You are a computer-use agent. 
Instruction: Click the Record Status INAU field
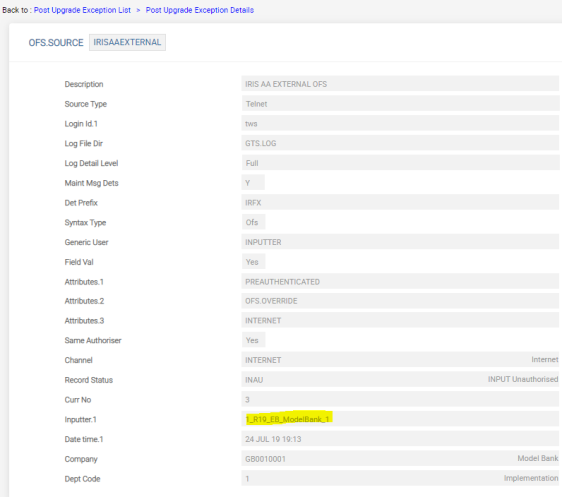[x=400, y=379]
